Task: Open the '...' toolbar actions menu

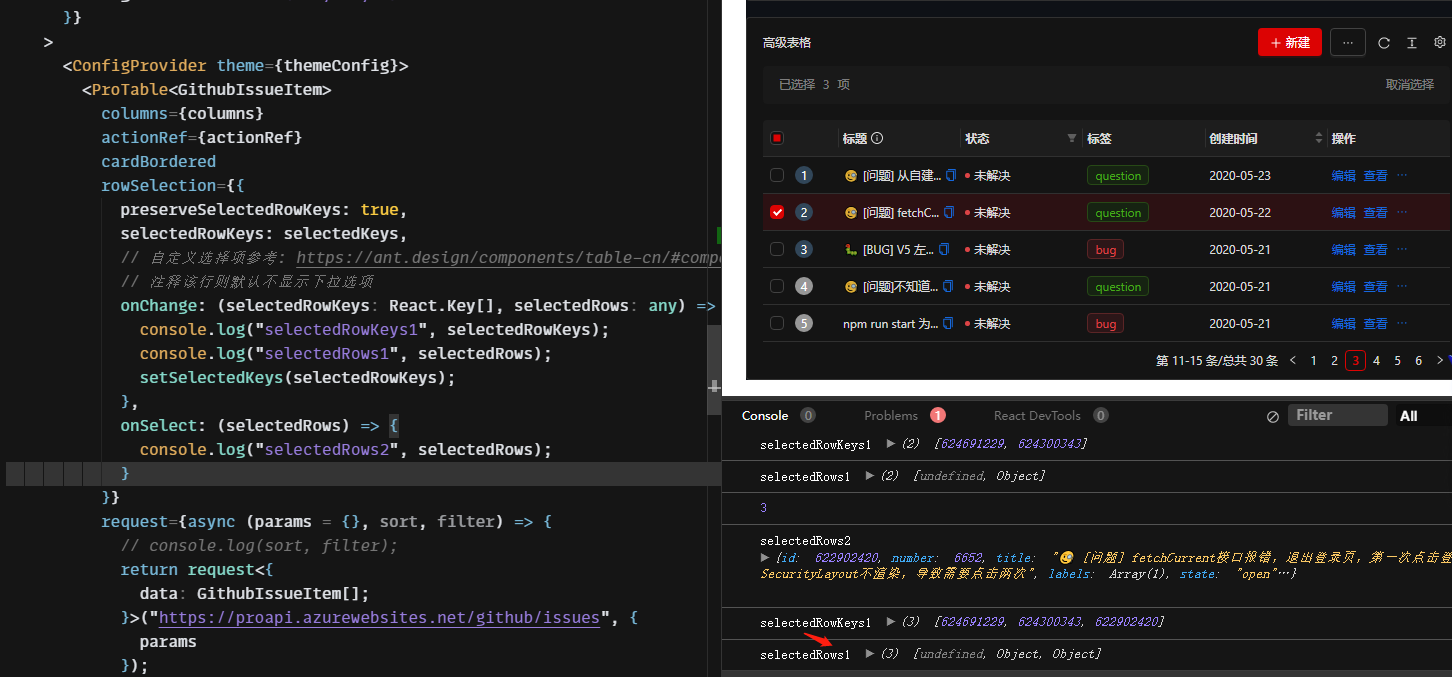Action: pos(1347,42)
